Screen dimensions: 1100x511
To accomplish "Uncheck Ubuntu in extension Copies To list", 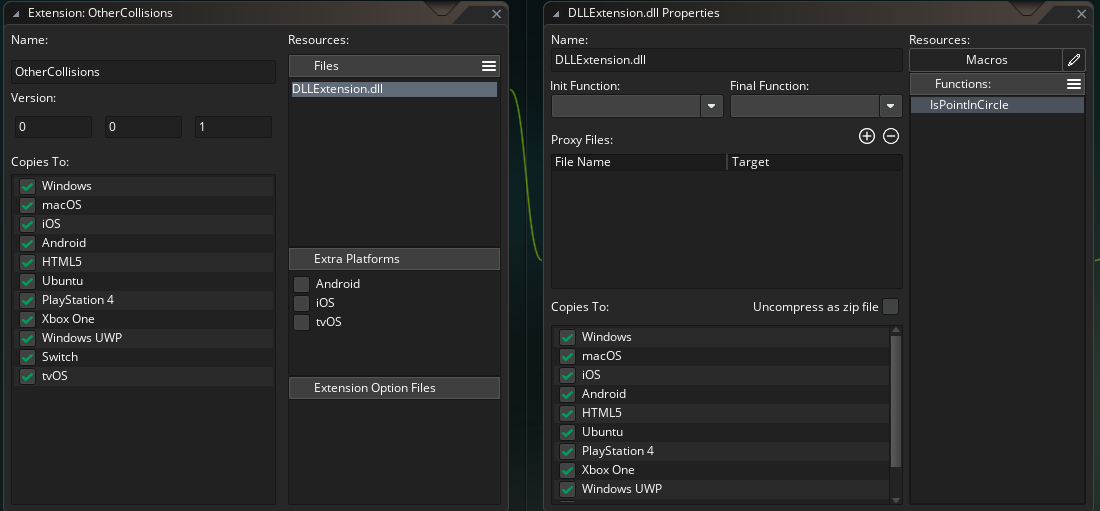I will 27,281.
